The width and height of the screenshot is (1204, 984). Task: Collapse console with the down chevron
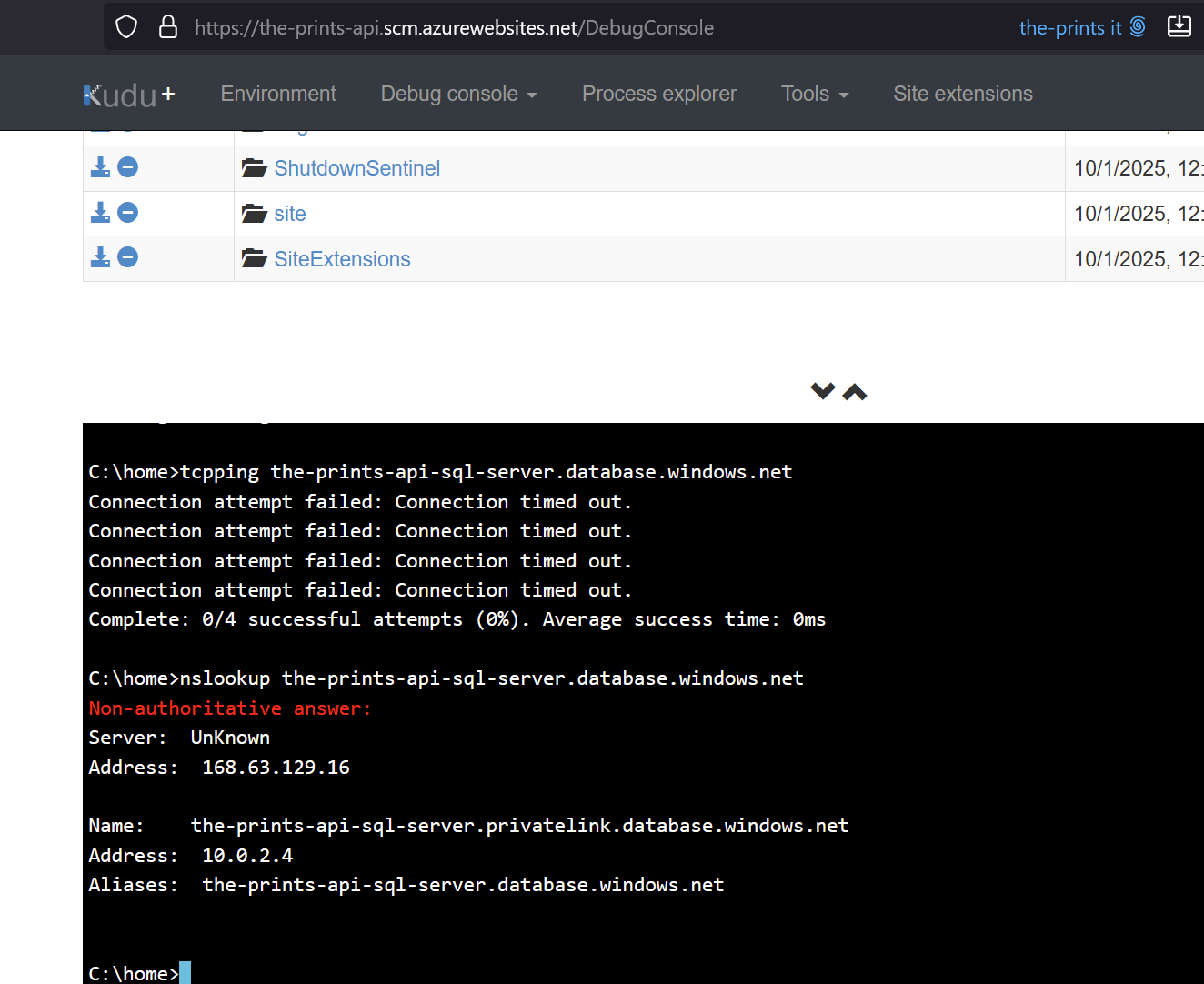pos(823,391)
